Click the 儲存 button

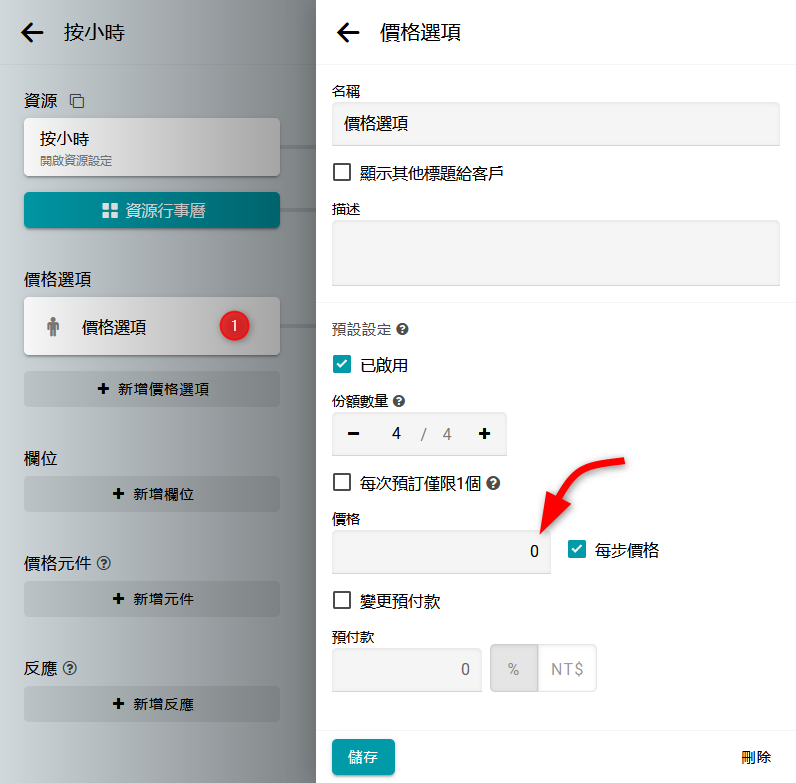point(363,757)
